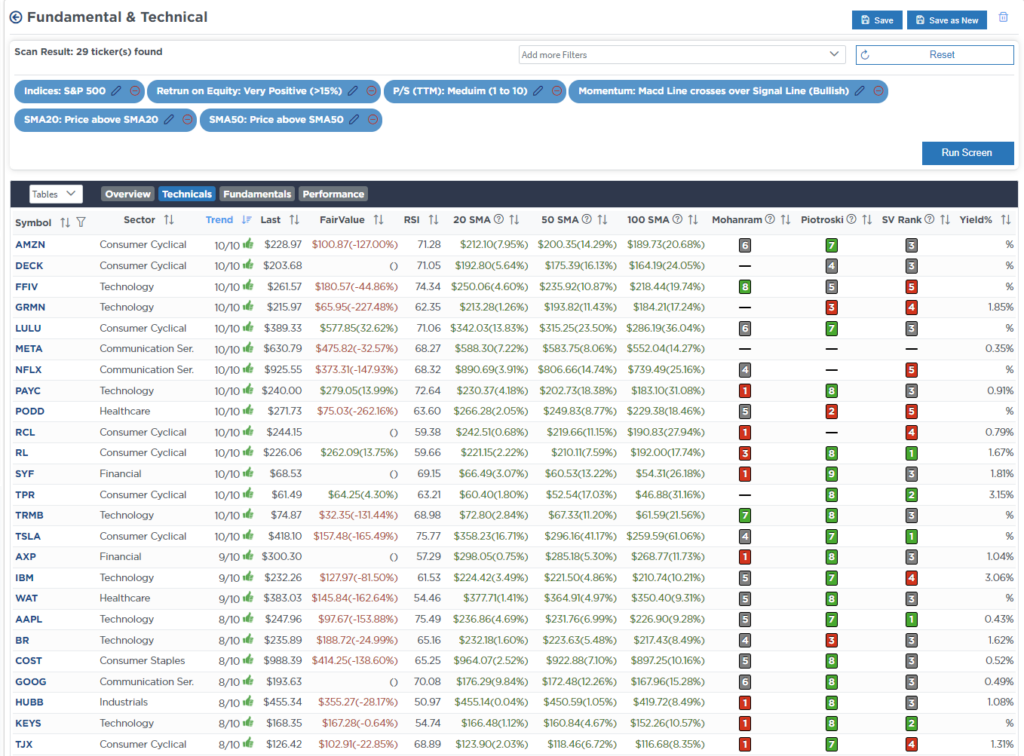Open the Symbol column filter funnel
1024x756 pixels.
[x=81, y=223]
